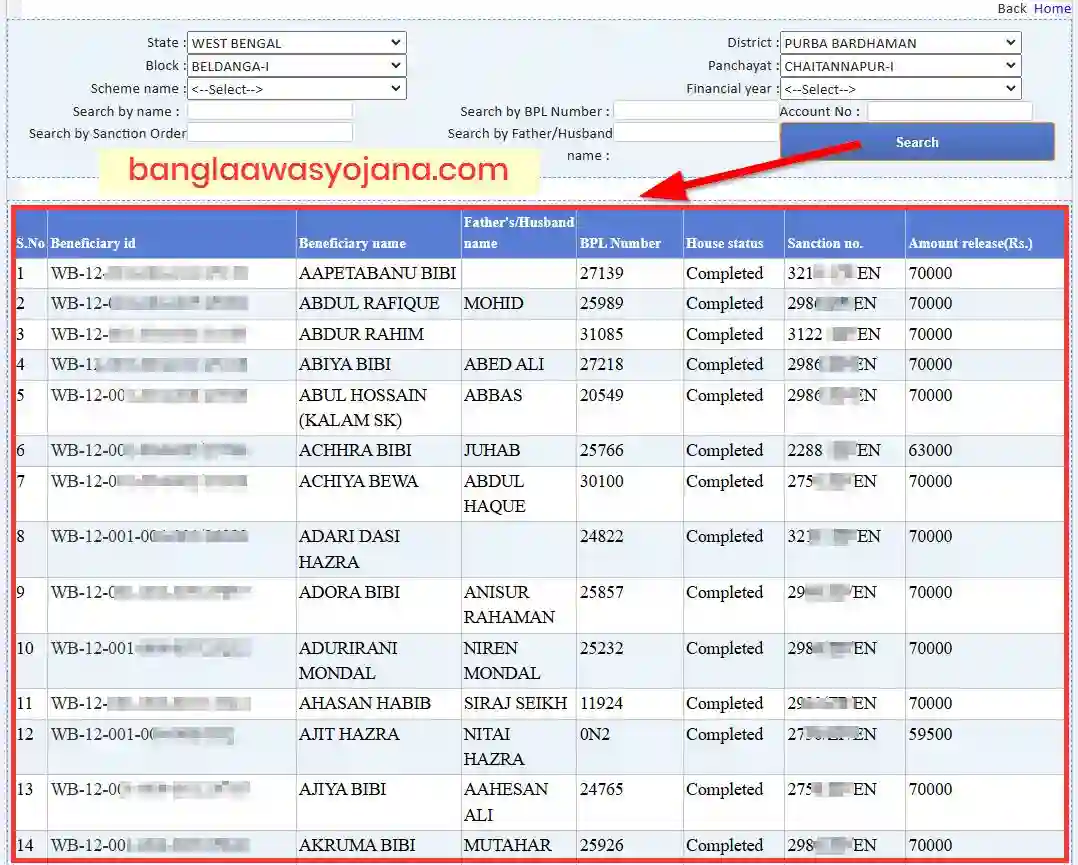Image resolution: width=1078 pixels, height=865 pixels.
Task: Click amount 63000 in ACHHRA BIBI row
Action: point(930,450)
